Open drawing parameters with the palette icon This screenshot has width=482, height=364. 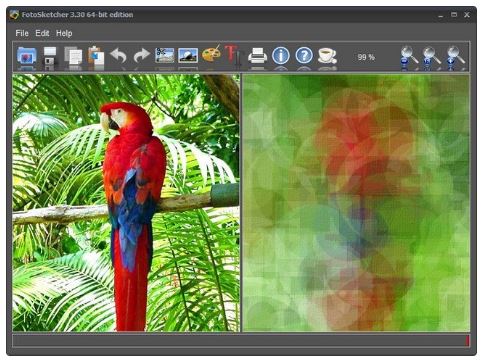point(211,54)
